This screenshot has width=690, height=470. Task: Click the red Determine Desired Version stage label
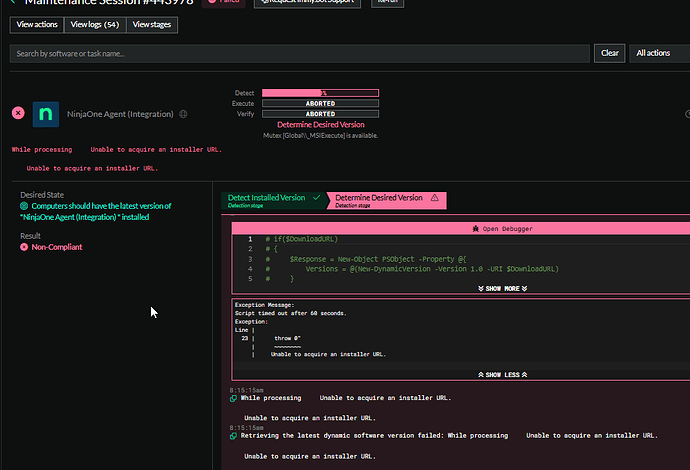point(321,125)
